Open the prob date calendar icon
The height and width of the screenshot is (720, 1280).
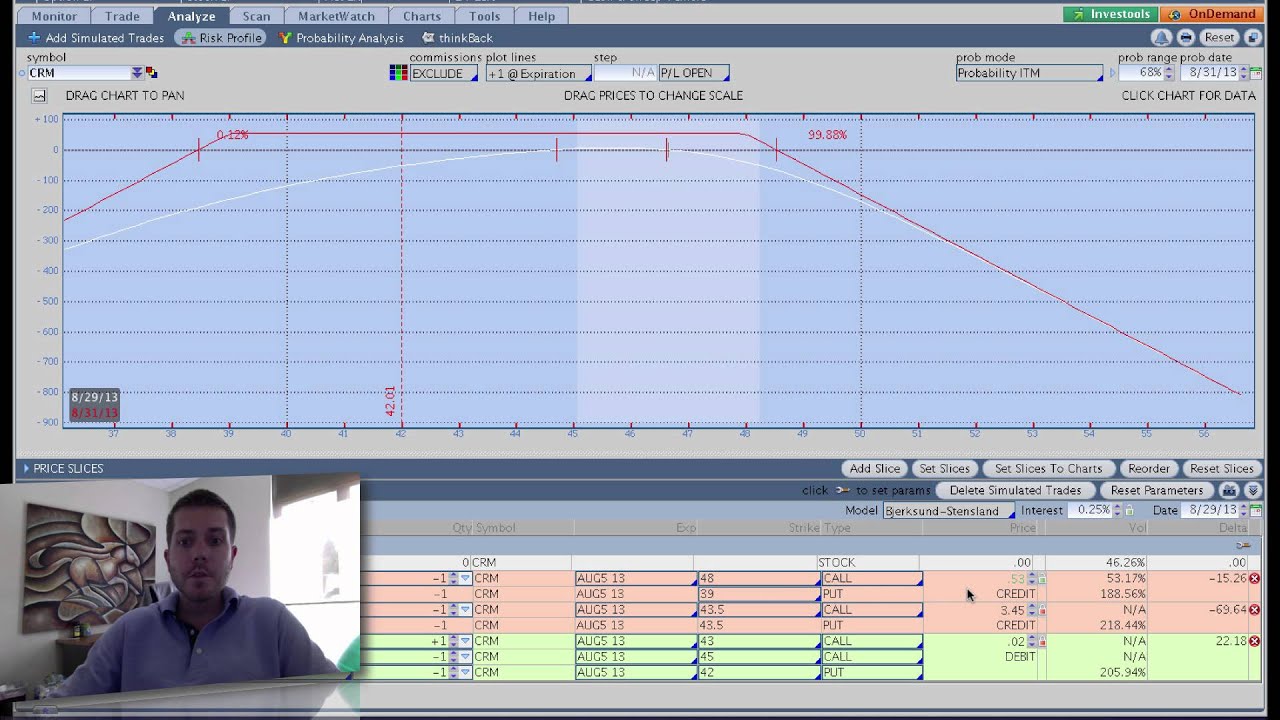[x=1257, y=73]
